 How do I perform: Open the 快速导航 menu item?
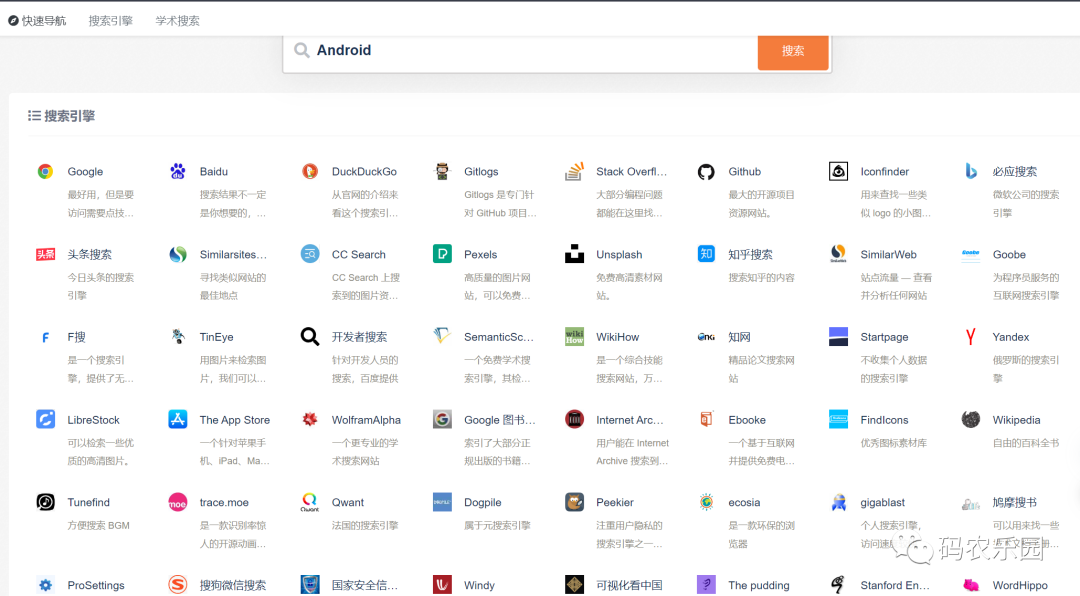(37, 21)
